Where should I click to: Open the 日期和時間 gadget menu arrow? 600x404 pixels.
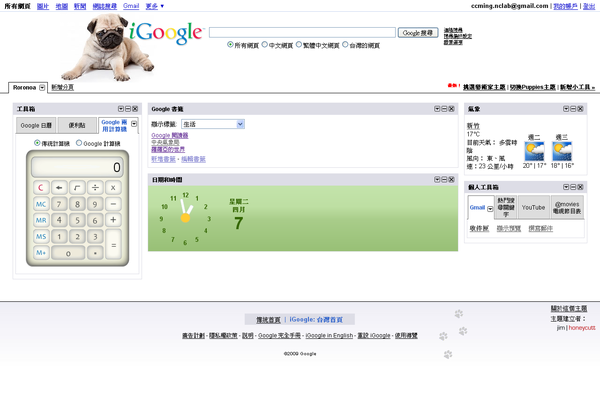437,179
